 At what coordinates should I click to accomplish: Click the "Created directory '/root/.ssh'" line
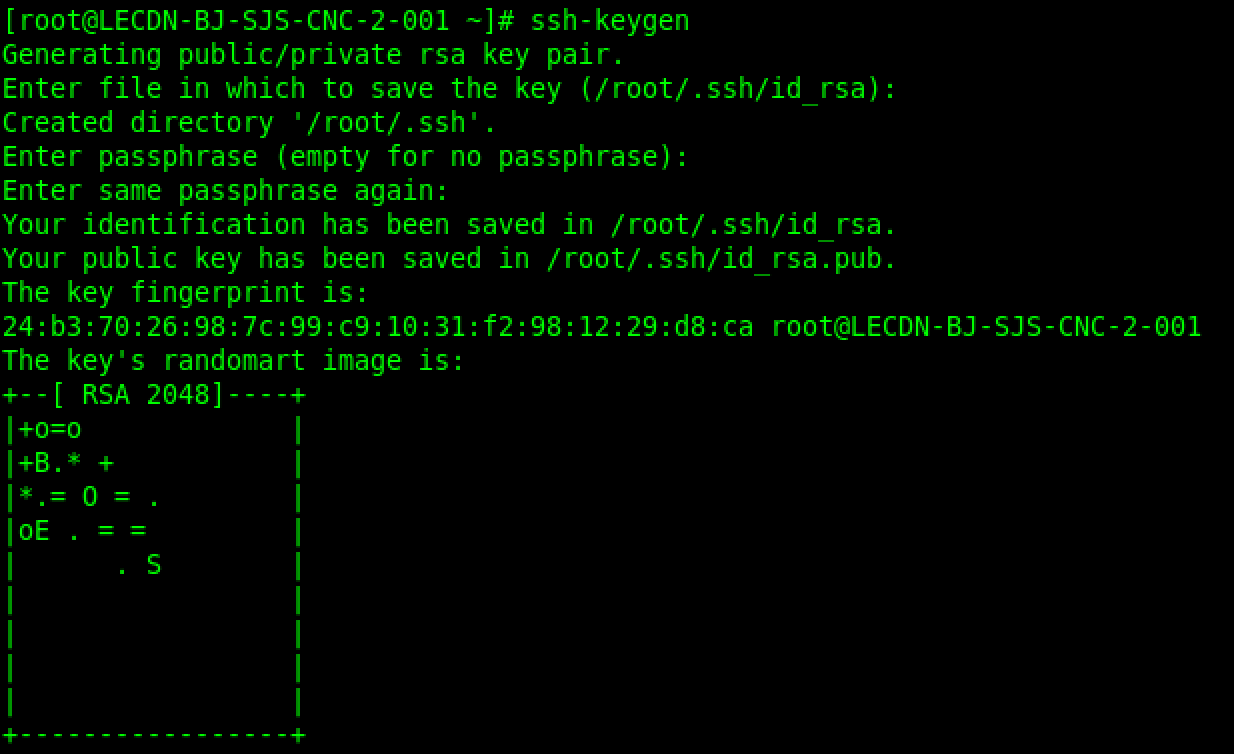coord(250,122)
